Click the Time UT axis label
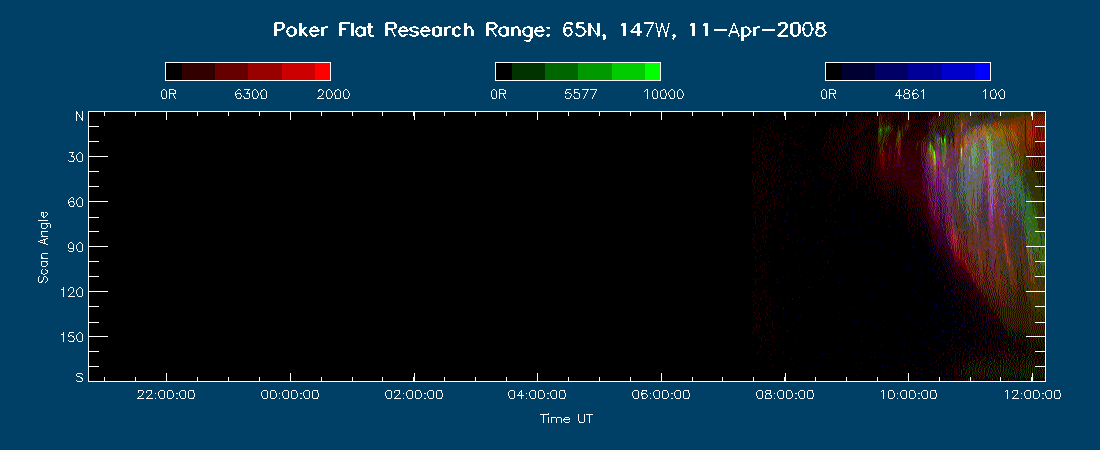 (x=566, y=419)
